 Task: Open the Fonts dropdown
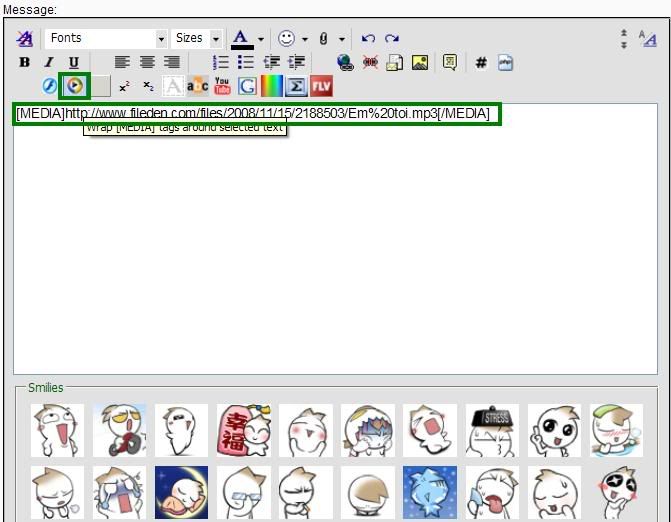[105, 38]
